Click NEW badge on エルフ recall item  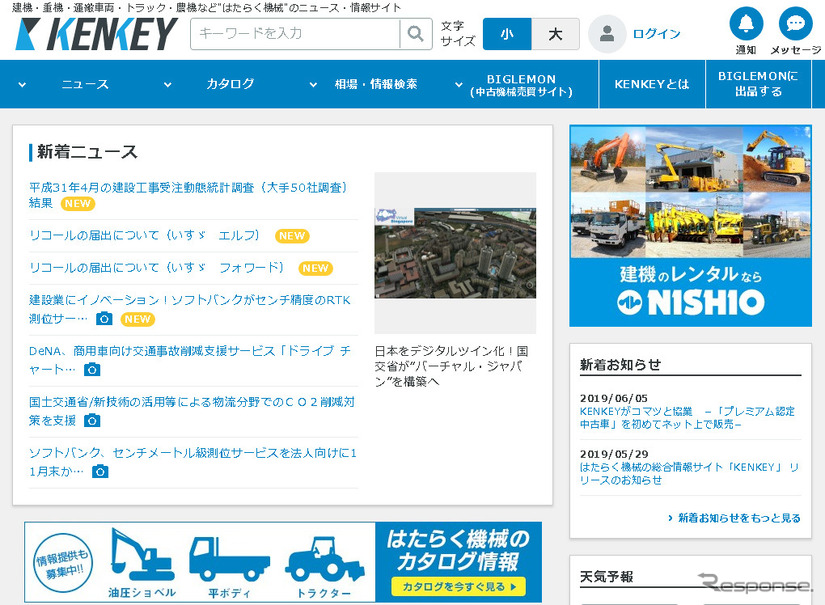point(292,236)
